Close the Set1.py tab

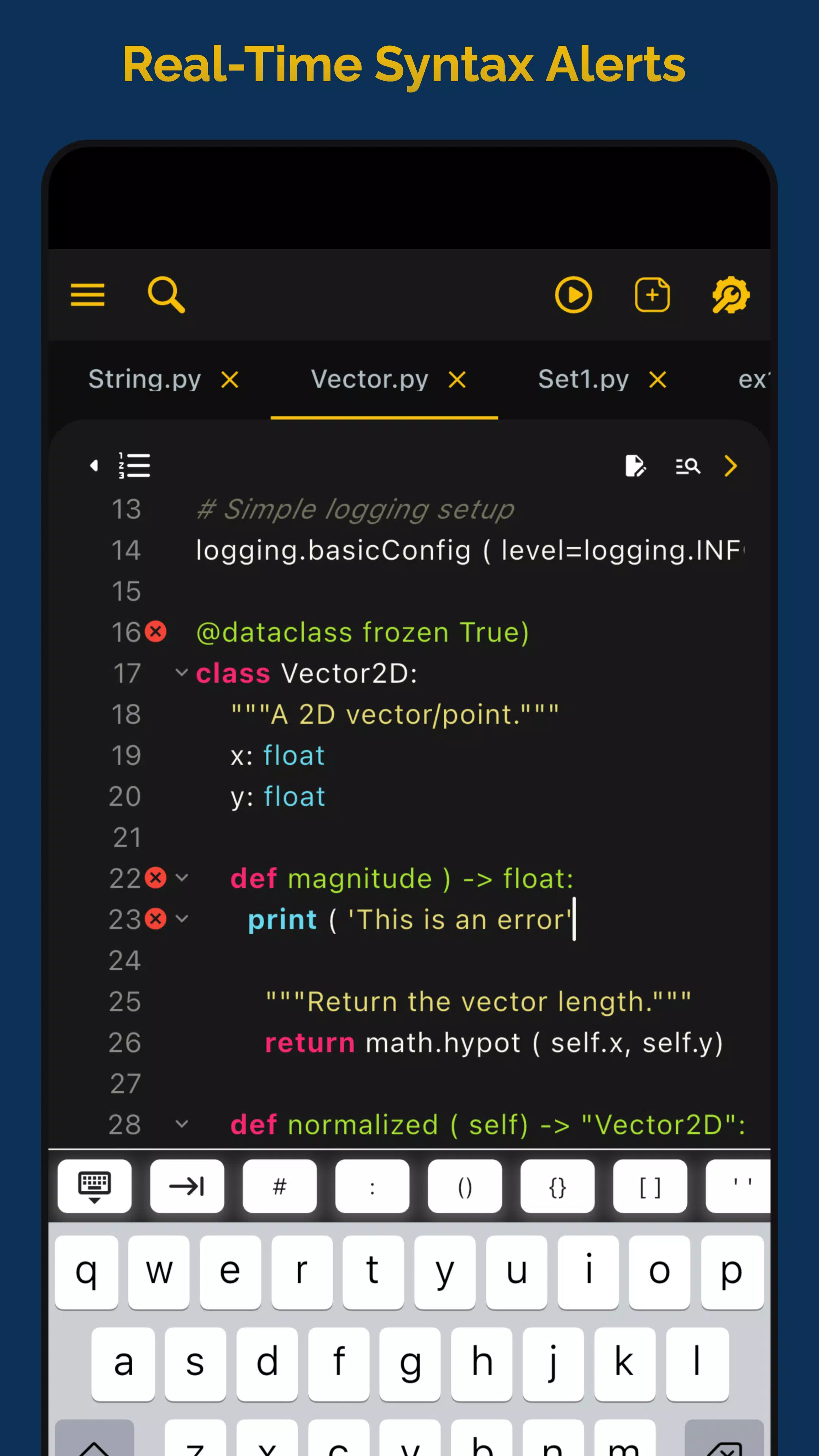click(x=657, y=380)
